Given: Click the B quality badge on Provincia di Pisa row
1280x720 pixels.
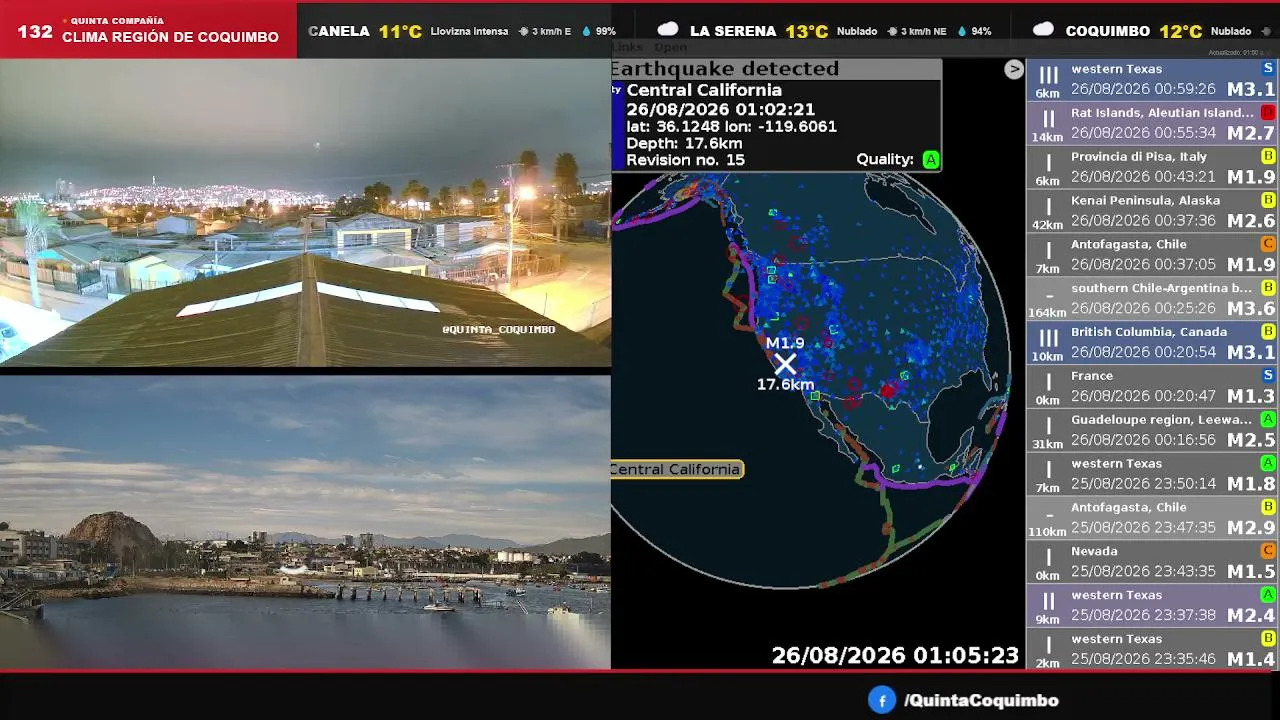Looking at the screenshot, I should tap(1268, 156).
